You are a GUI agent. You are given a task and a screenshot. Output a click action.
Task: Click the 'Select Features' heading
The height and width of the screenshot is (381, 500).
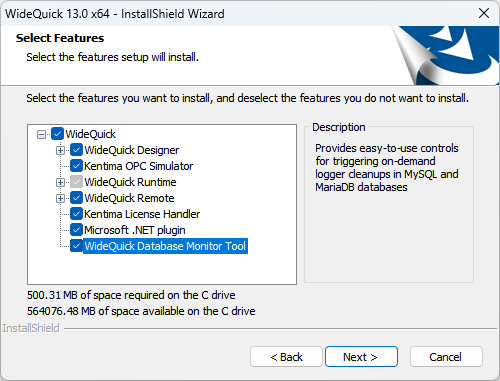(x=60, y=38)
